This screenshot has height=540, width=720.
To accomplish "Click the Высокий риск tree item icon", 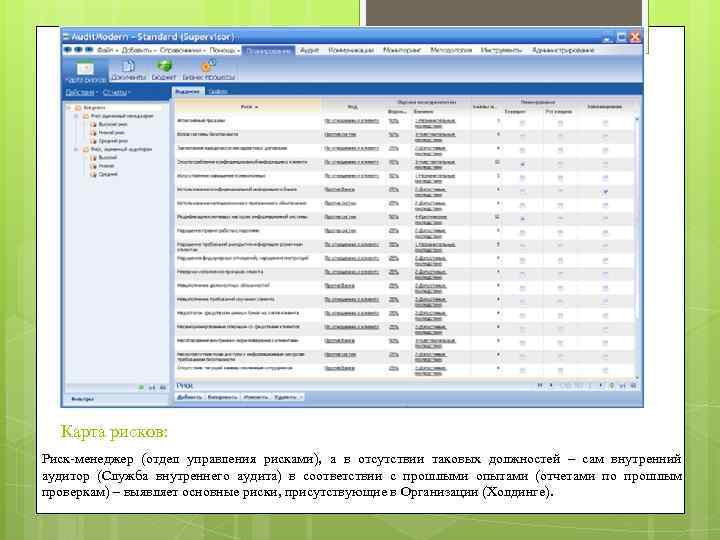I will click(x=94, y=124).
